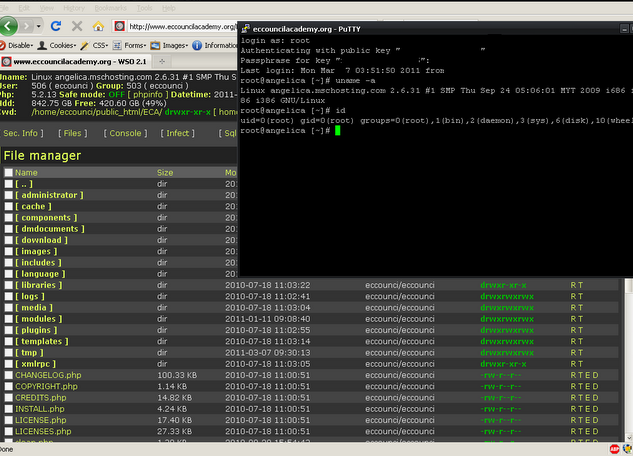Check the box for CHANGELOG.php

click(x=8, y=375)
